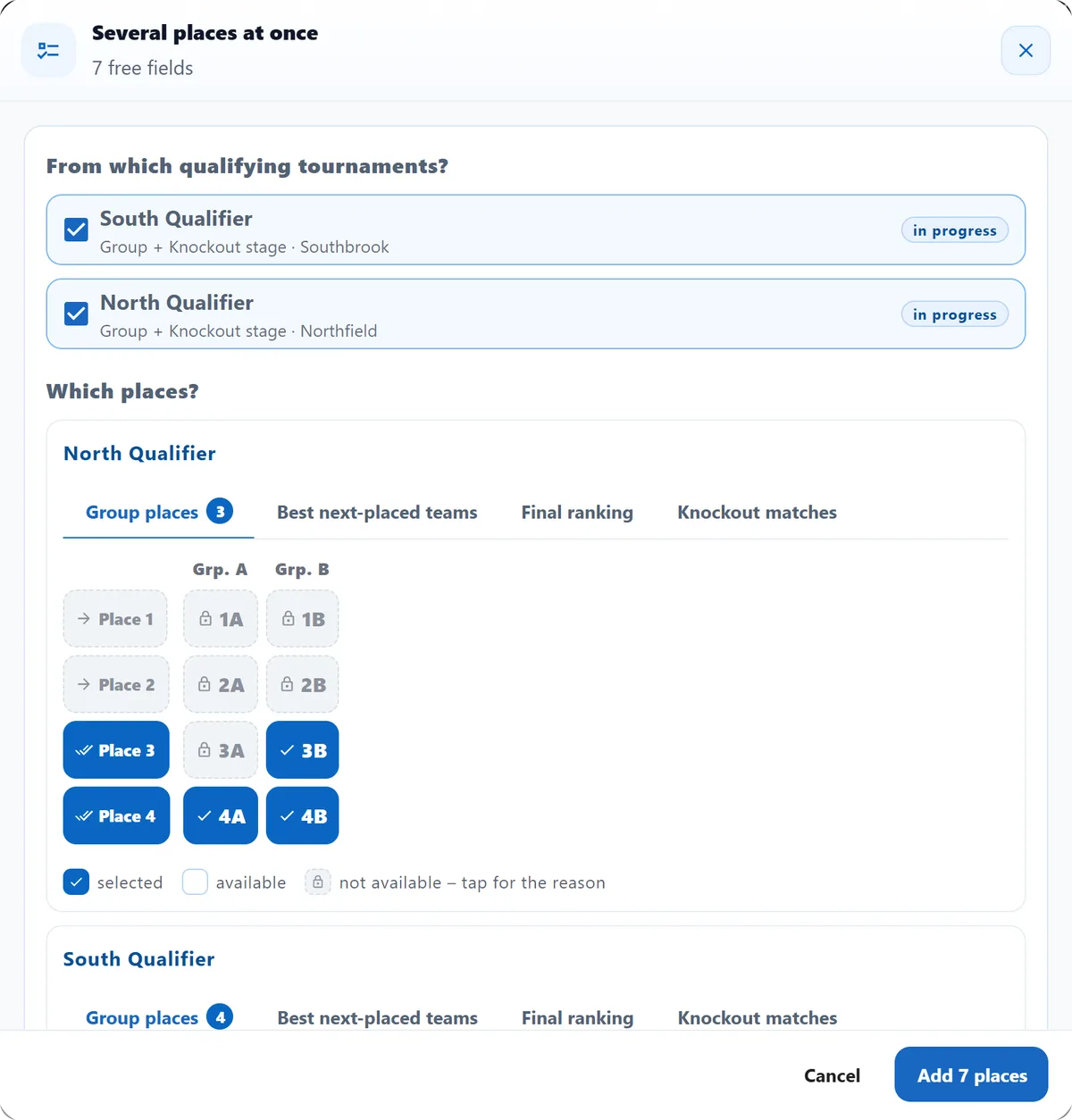This screenshot has height=1120, width=1072.
Task: Click the Place 2 row arrow button
Action: click(116, 685)
